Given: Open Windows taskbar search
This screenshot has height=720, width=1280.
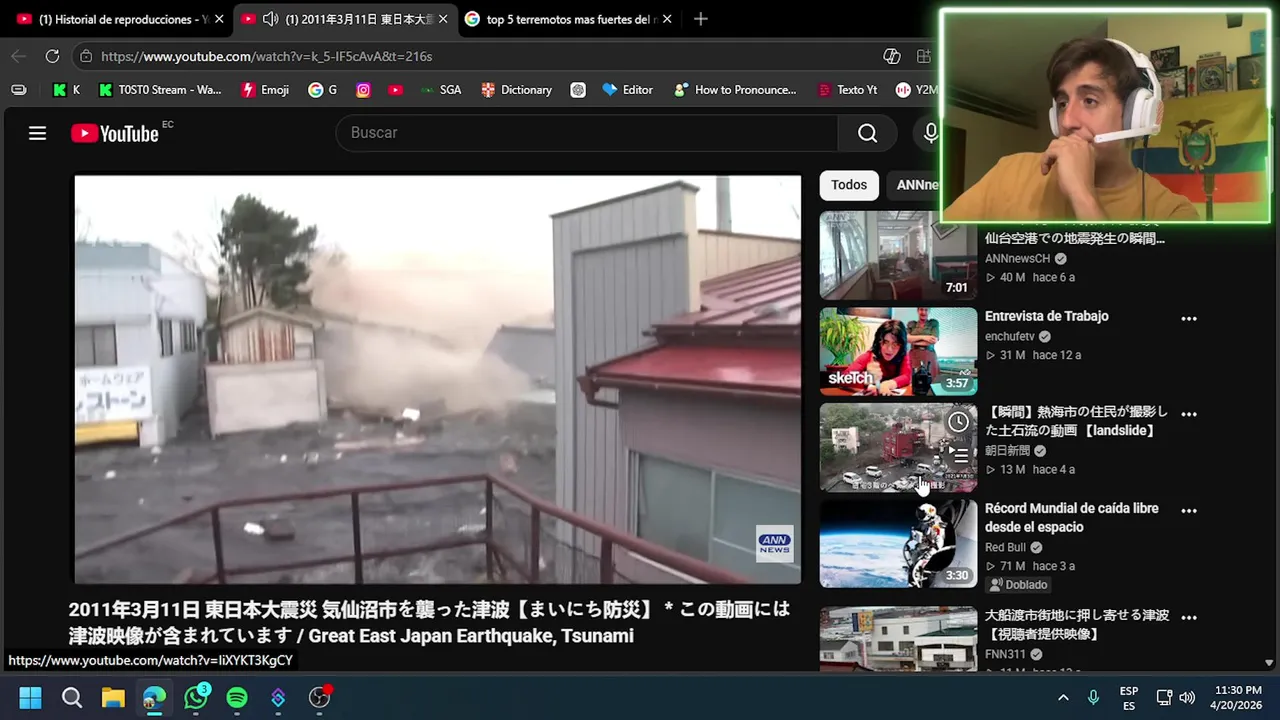Looking at the screenshot, I should point(72,697).
